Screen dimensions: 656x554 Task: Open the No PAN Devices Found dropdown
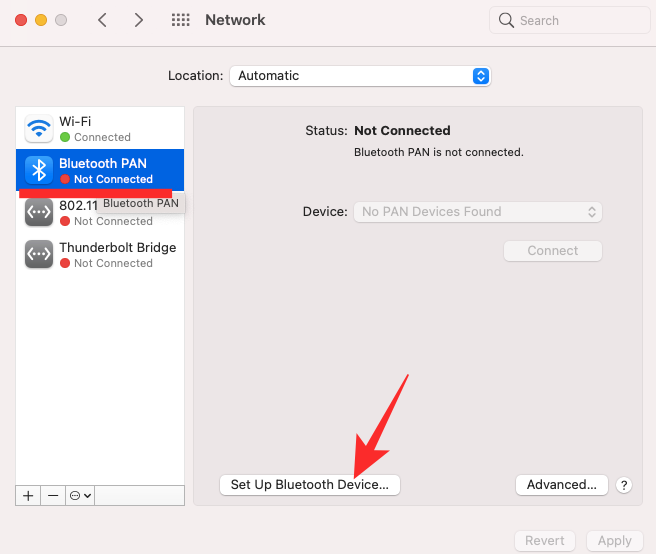478,212
